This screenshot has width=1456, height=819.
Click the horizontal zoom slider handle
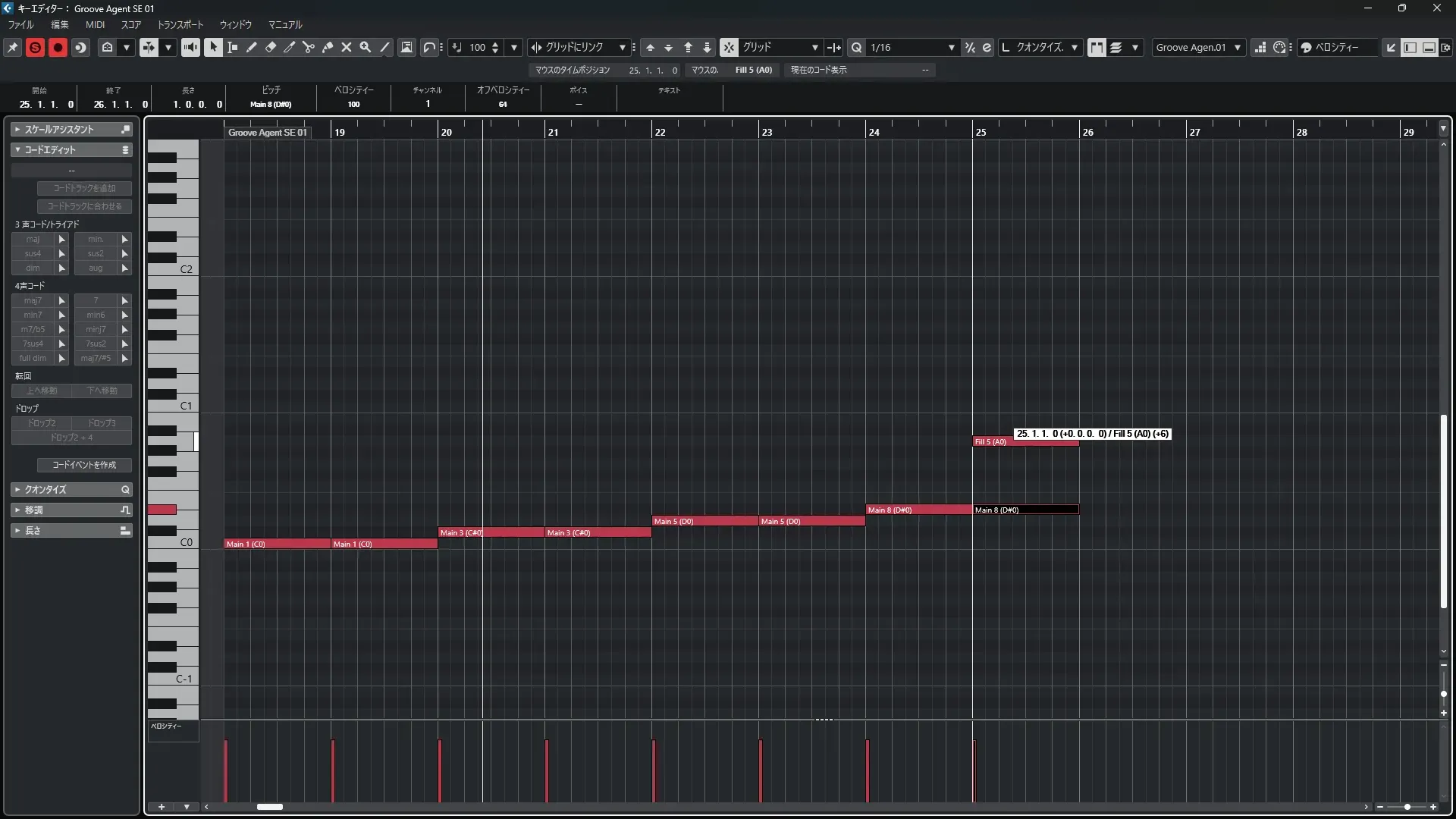(x=1407, y=807)
